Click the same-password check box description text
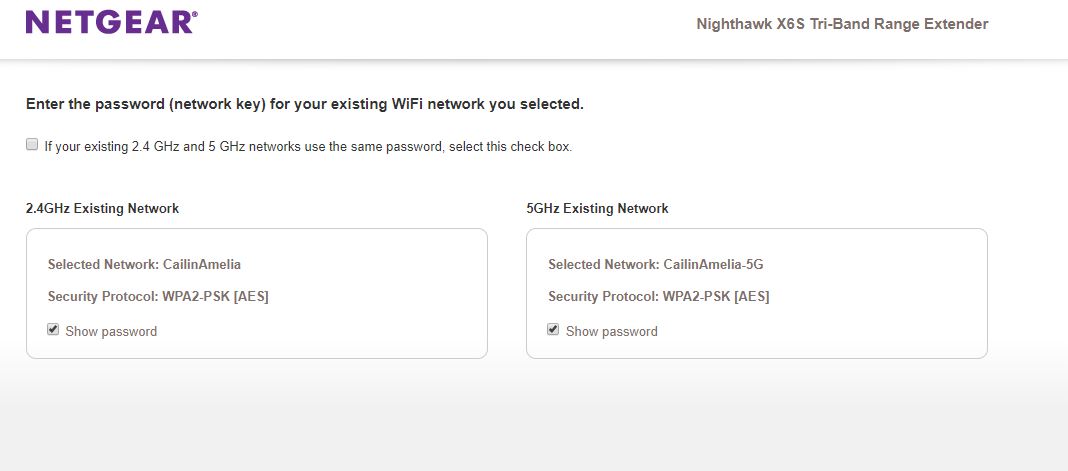 click(308, 147)
